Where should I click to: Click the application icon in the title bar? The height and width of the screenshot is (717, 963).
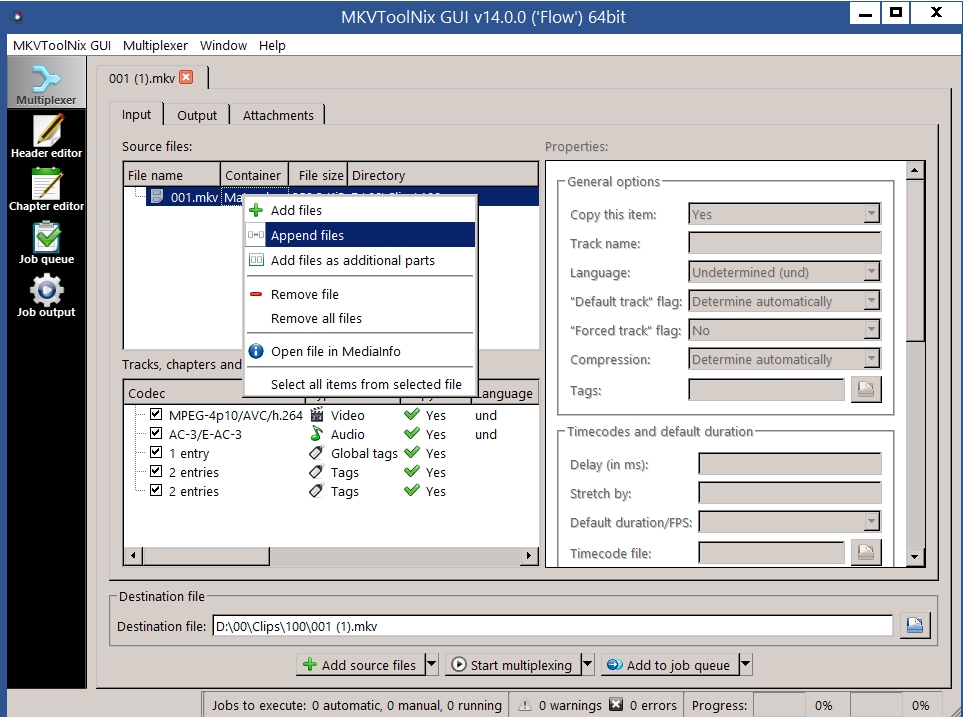pos(18,17)
